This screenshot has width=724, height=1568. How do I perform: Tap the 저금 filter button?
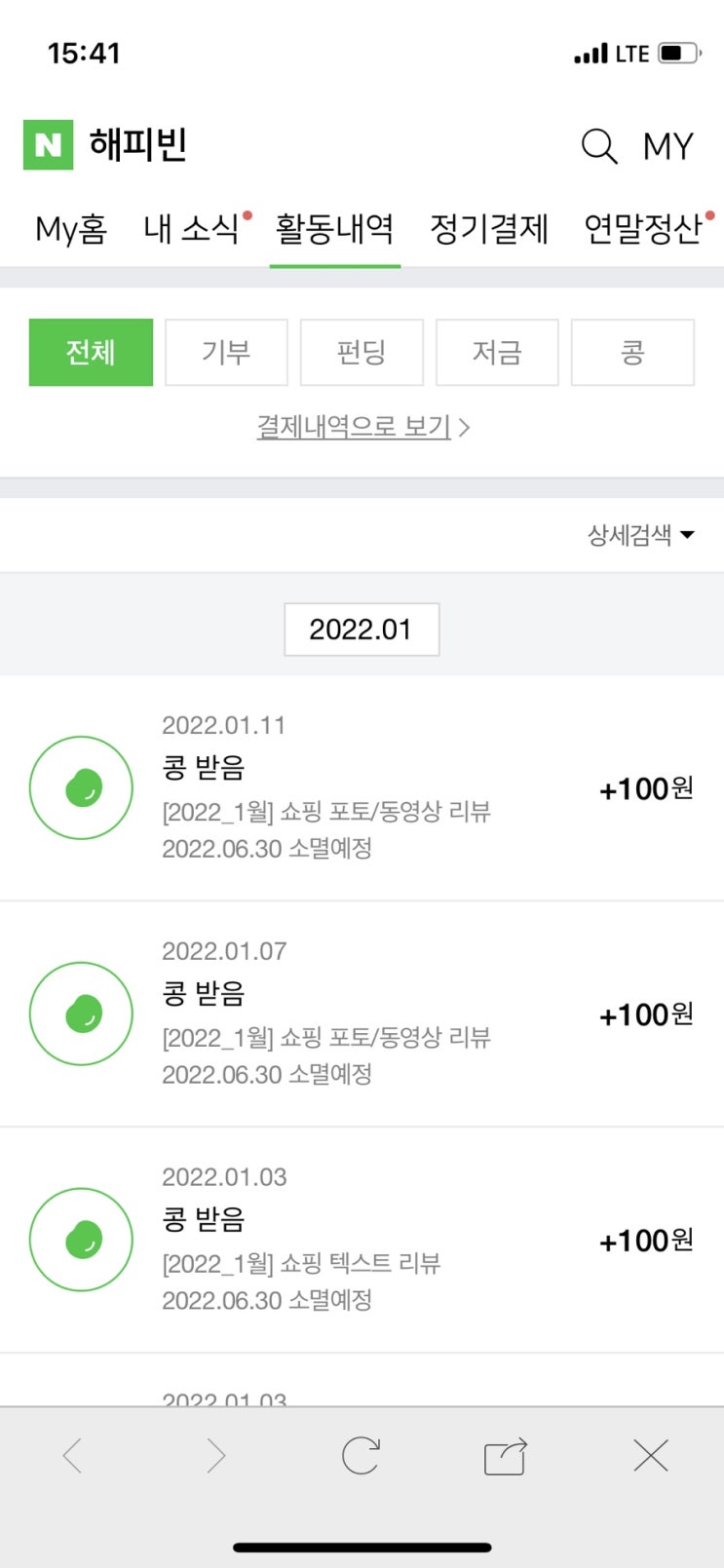click(x=497, y=352)
